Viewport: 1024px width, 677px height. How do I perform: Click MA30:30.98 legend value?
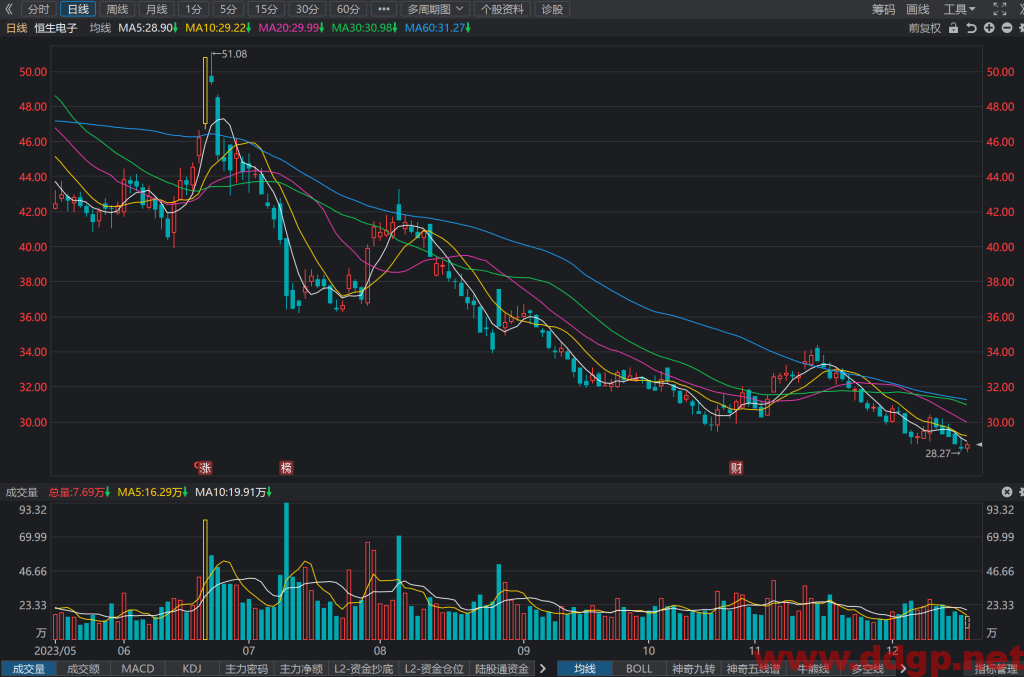coord(364,28)
